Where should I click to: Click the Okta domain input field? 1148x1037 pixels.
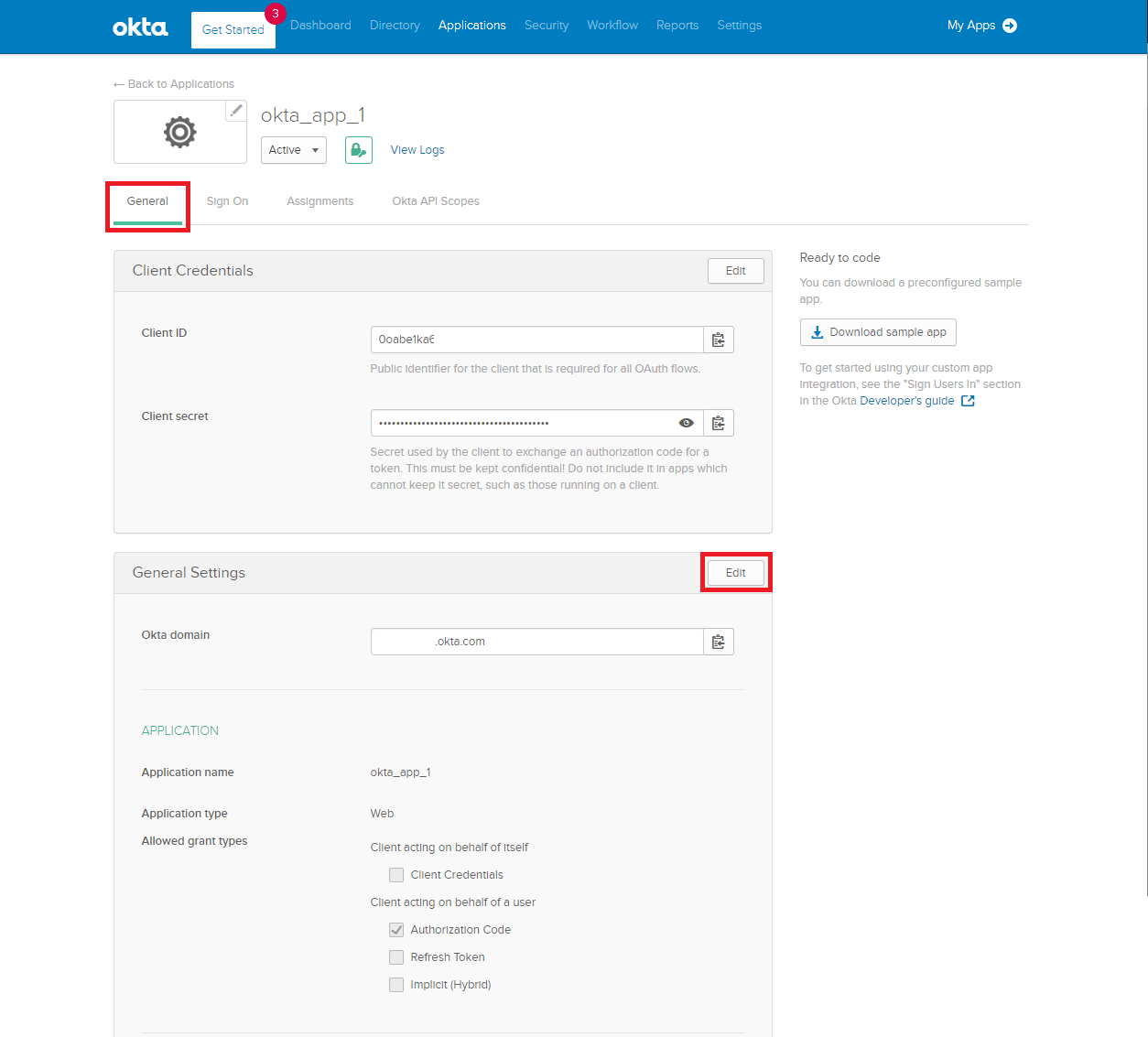coord(536,642)
